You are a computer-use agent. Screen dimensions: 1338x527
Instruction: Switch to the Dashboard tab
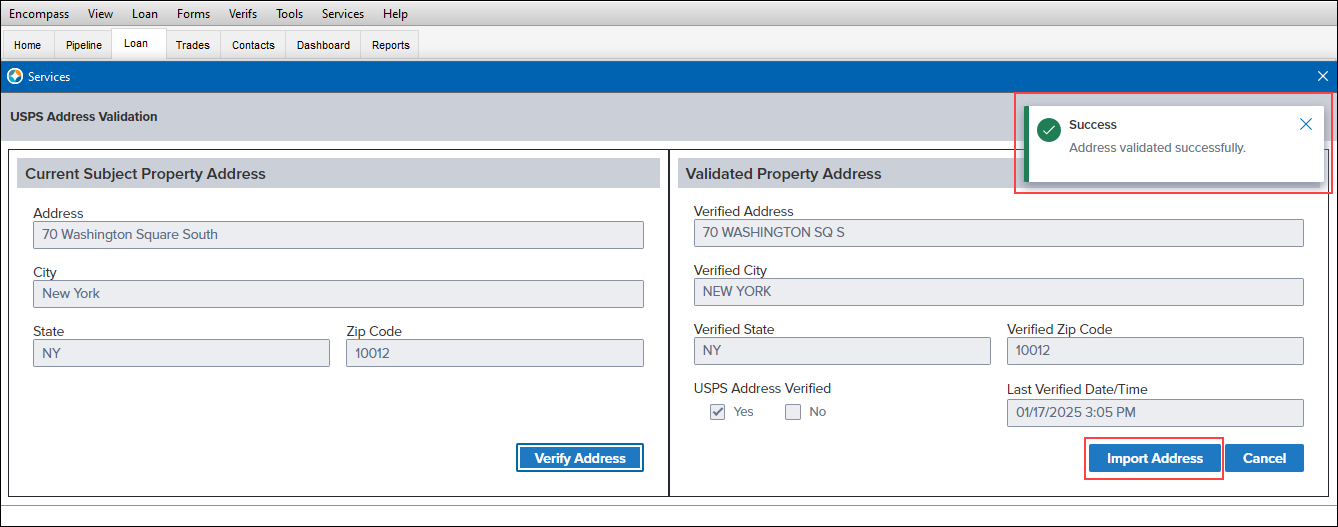(323, 45)
